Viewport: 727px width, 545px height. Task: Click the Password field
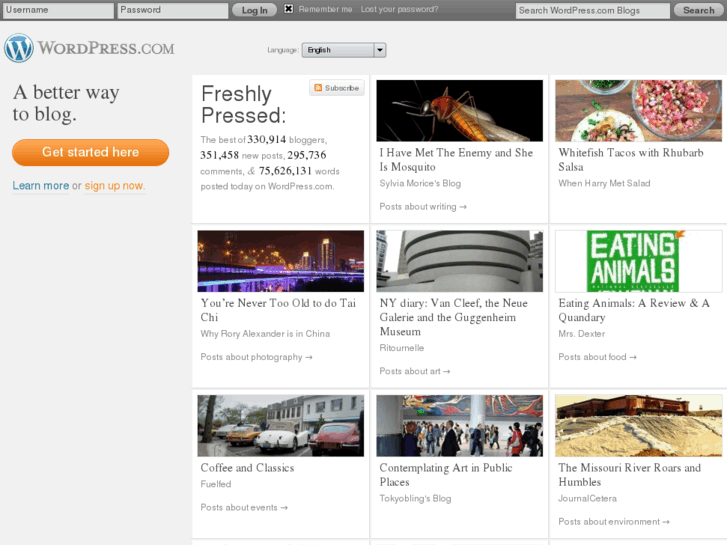[x=172, y=10]
